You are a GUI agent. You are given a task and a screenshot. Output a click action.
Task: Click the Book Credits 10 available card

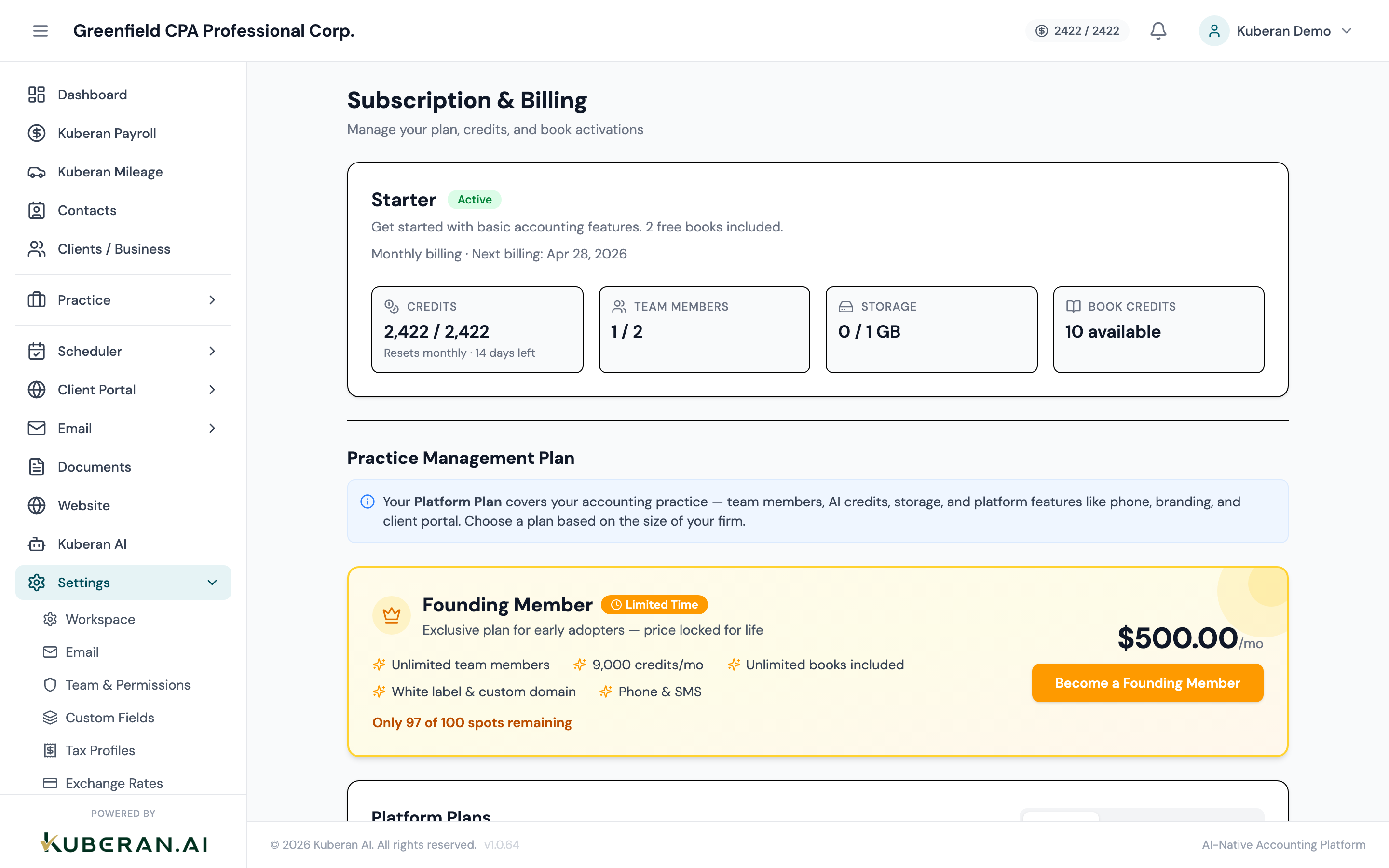(1158, 330)
